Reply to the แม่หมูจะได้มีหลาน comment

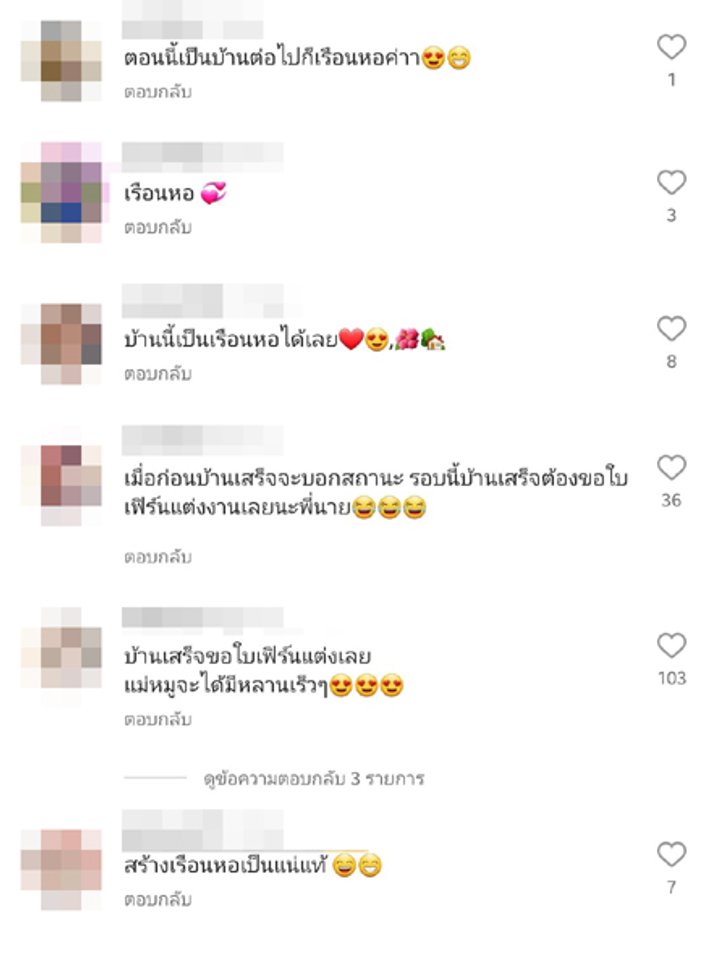(x=158, y=720)
